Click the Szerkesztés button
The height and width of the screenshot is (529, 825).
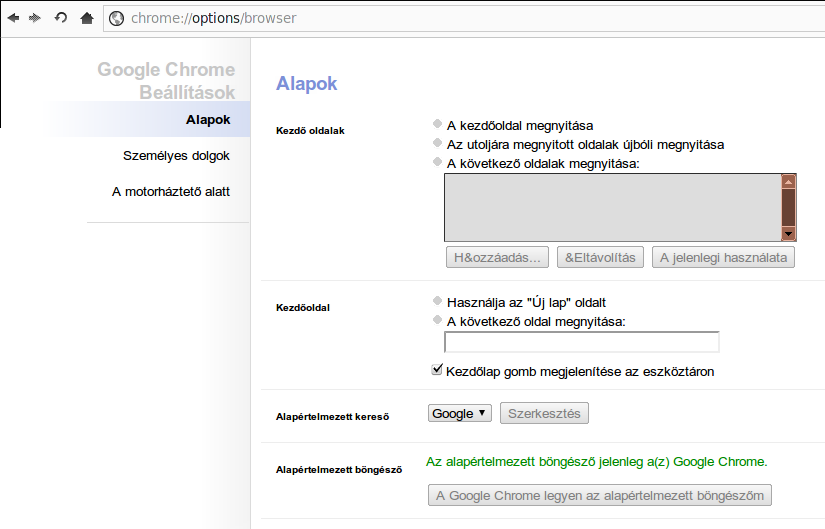coord(544,413)
